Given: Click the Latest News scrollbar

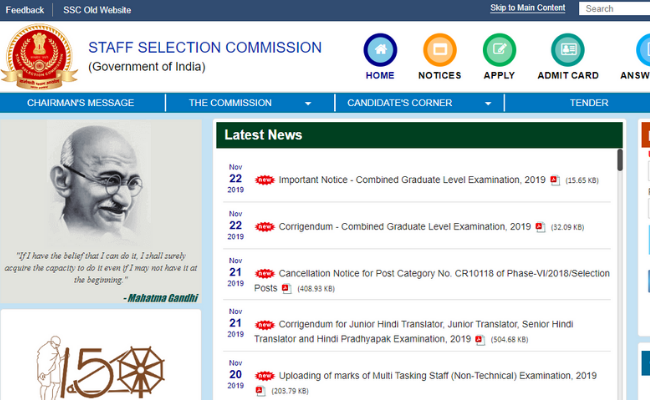Looking at the screenshot, I should [620, 160].
